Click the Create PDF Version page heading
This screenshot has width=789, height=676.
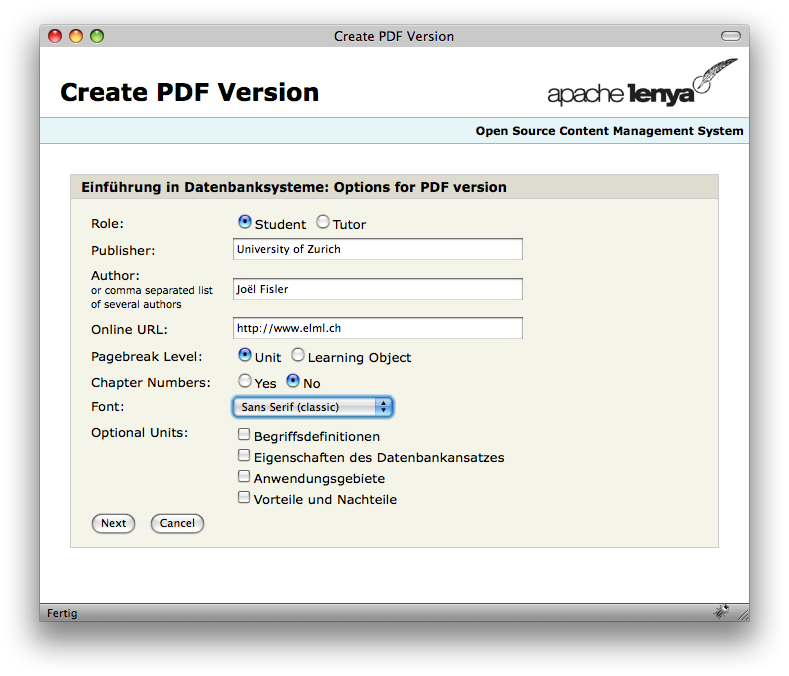coord(190,93)
